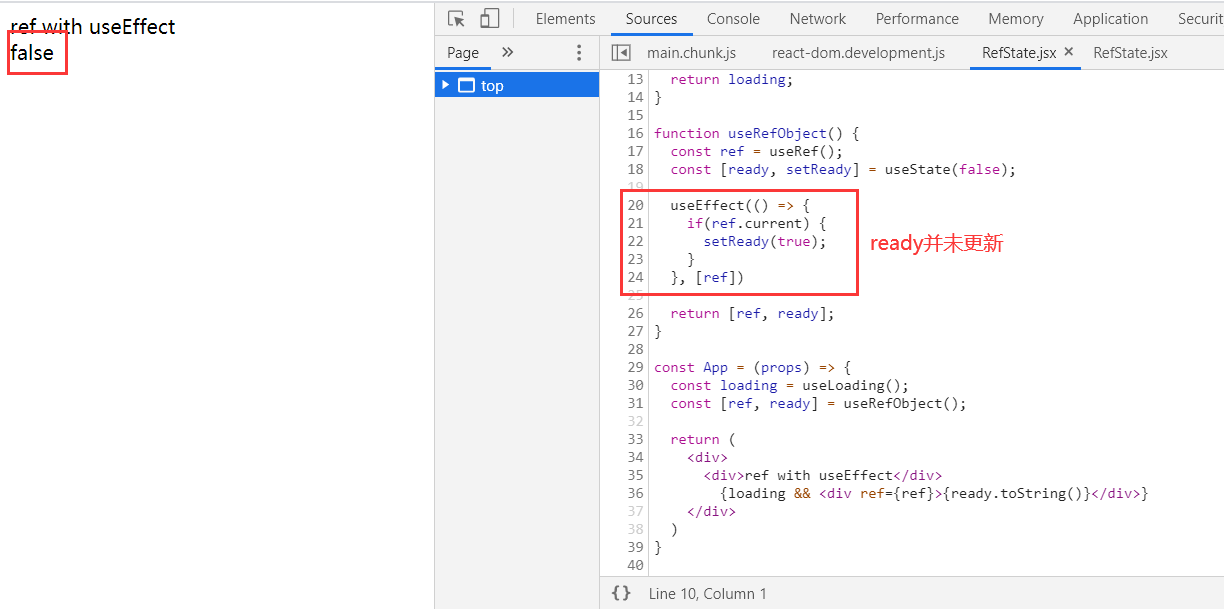Show more navigator tabs chevron
This screenshot has width=1224, height=609.
[x=507, y=53]
